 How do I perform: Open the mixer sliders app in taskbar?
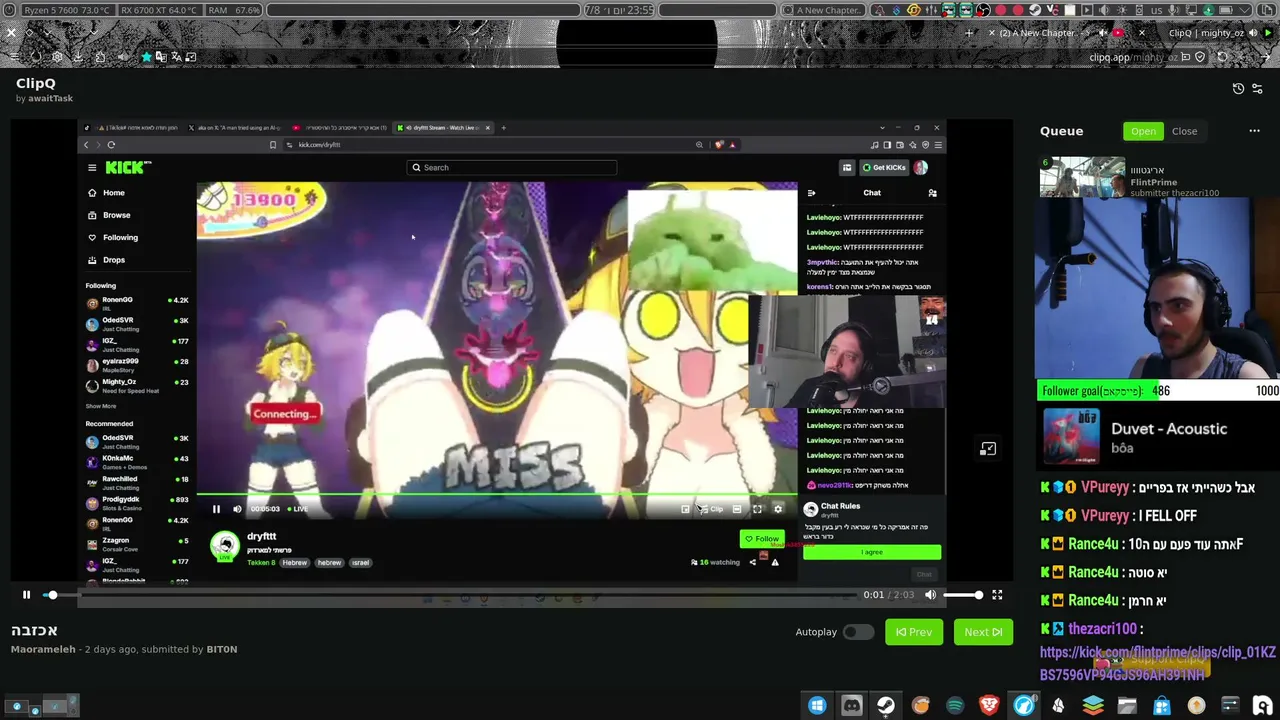tap(1231, 706)
